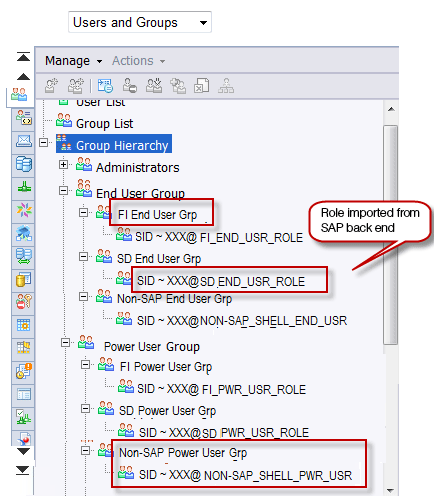Click the key access icon in the sidebar
Viewport: 434px width, 496px height.
(x=24, y=302)
